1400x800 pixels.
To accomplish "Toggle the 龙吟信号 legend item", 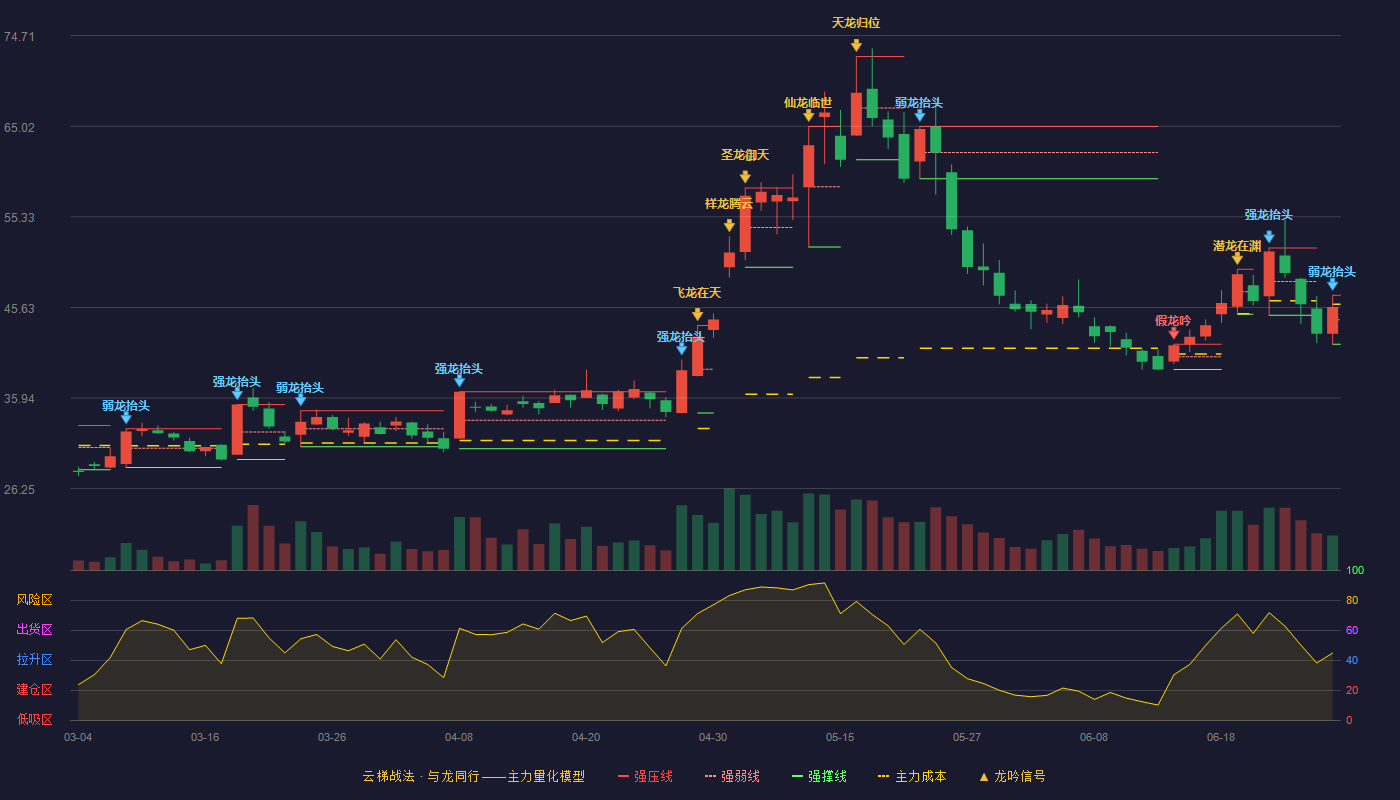I will pos(1012,776).
